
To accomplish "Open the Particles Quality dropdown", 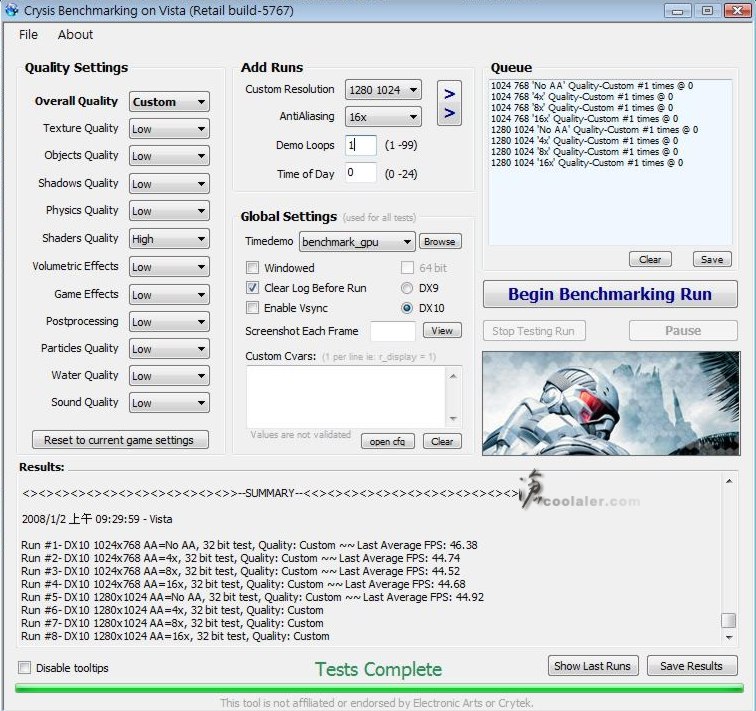I will point(169,349).
